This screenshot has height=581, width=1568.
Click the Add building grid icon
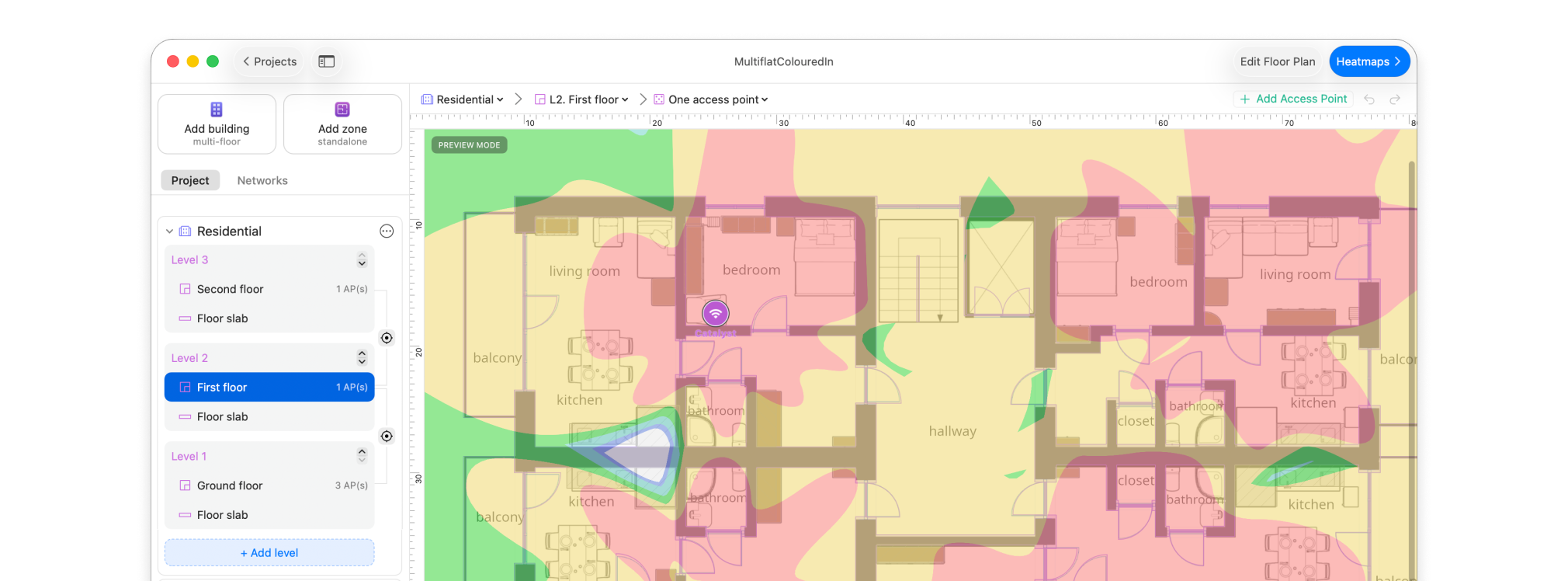click(x=217, y=110)
